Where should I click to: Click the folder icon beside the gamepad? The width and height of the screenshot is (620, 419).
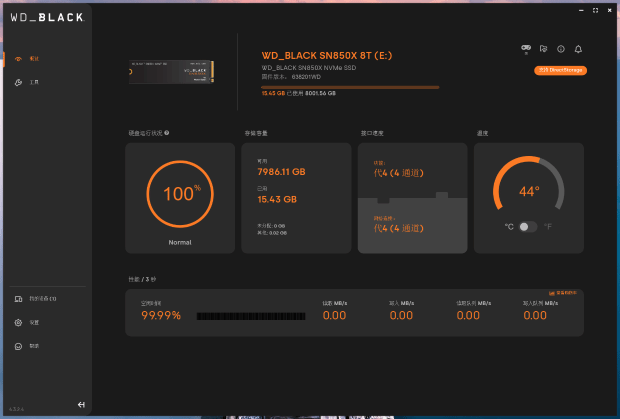544,49
